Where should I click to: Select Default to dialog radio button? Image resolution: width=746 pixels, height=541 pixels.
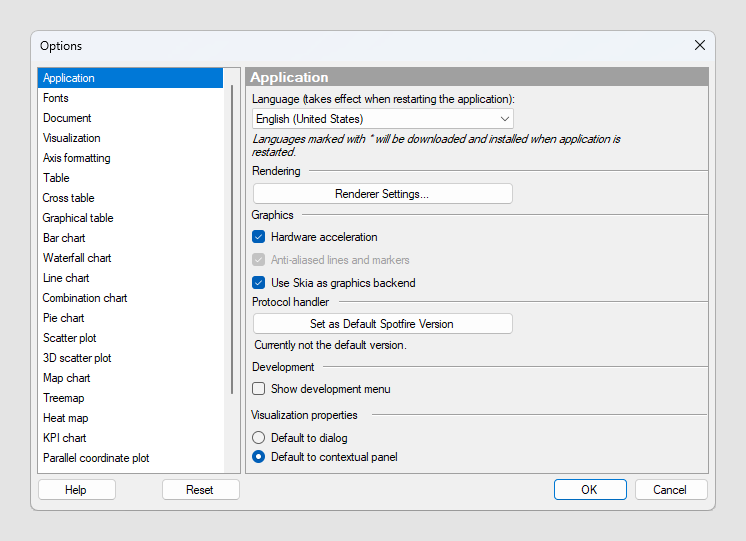click(x=259, y=438)
